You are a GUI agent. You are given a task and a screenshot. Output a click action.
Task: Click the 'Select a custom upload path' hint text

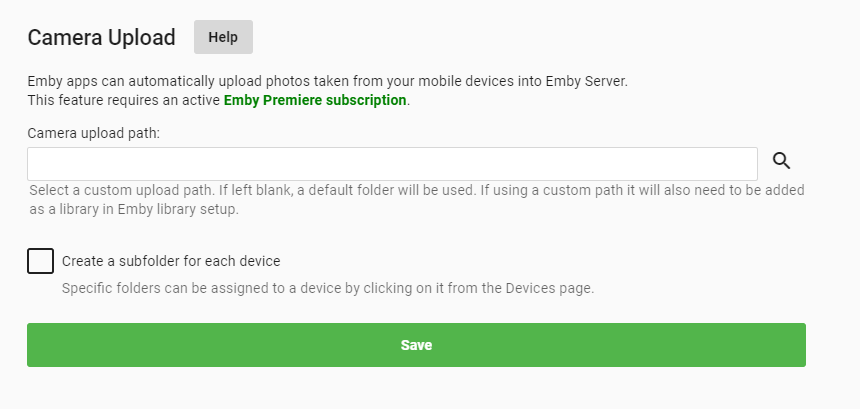(417, 200)
